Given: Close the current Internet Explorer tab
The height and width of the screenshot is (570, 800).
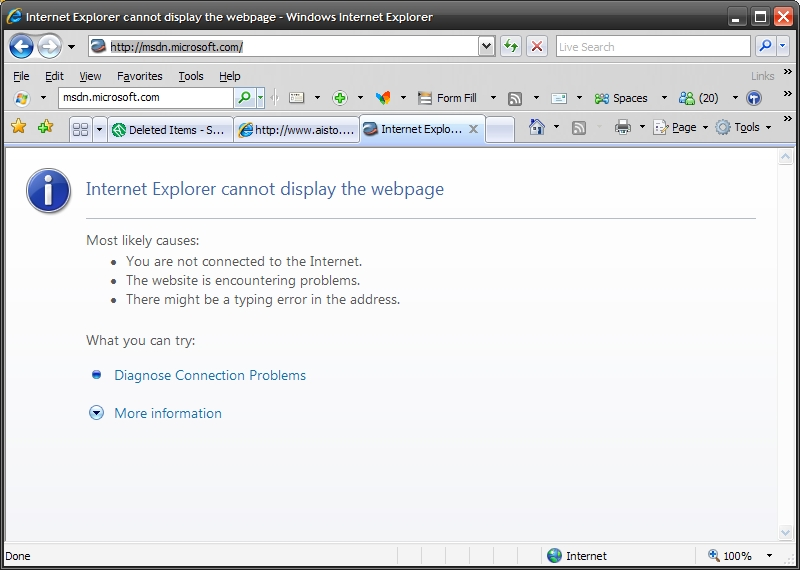Looking at the screenshot, I should (473, 129).
